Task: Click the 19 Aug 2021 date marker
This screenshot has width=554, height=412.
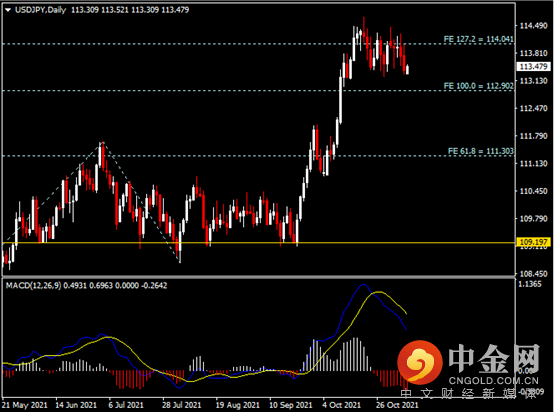Action: point(237,405)
